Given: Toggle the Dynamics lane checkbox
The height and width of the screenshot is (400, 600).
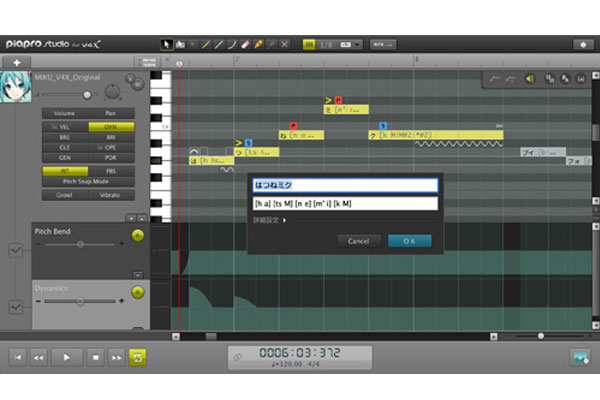Looking at the screenshot, I should pos(16,307).
